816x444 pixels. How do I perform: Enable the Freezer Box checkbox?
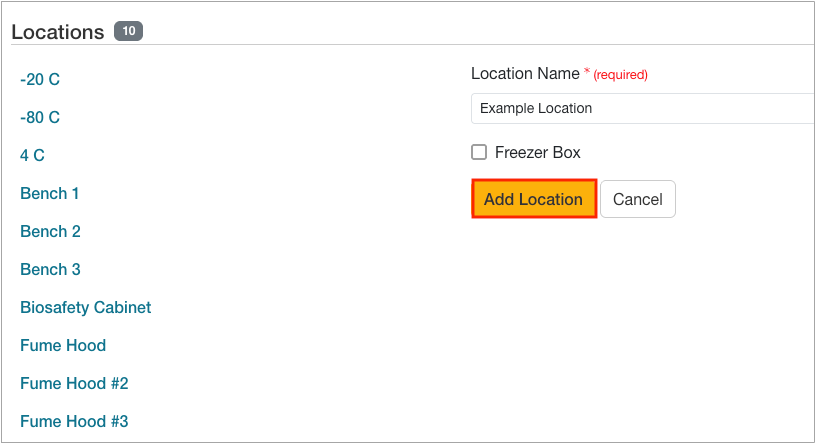click(x=479, y=152)
